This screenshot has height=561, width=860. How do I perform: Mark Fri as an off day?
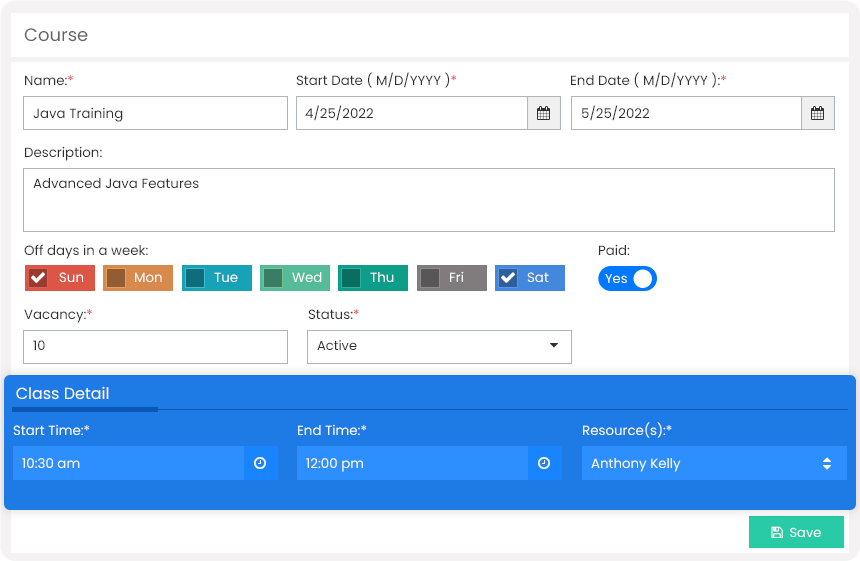pyautogui.click(x=429, y=277)
